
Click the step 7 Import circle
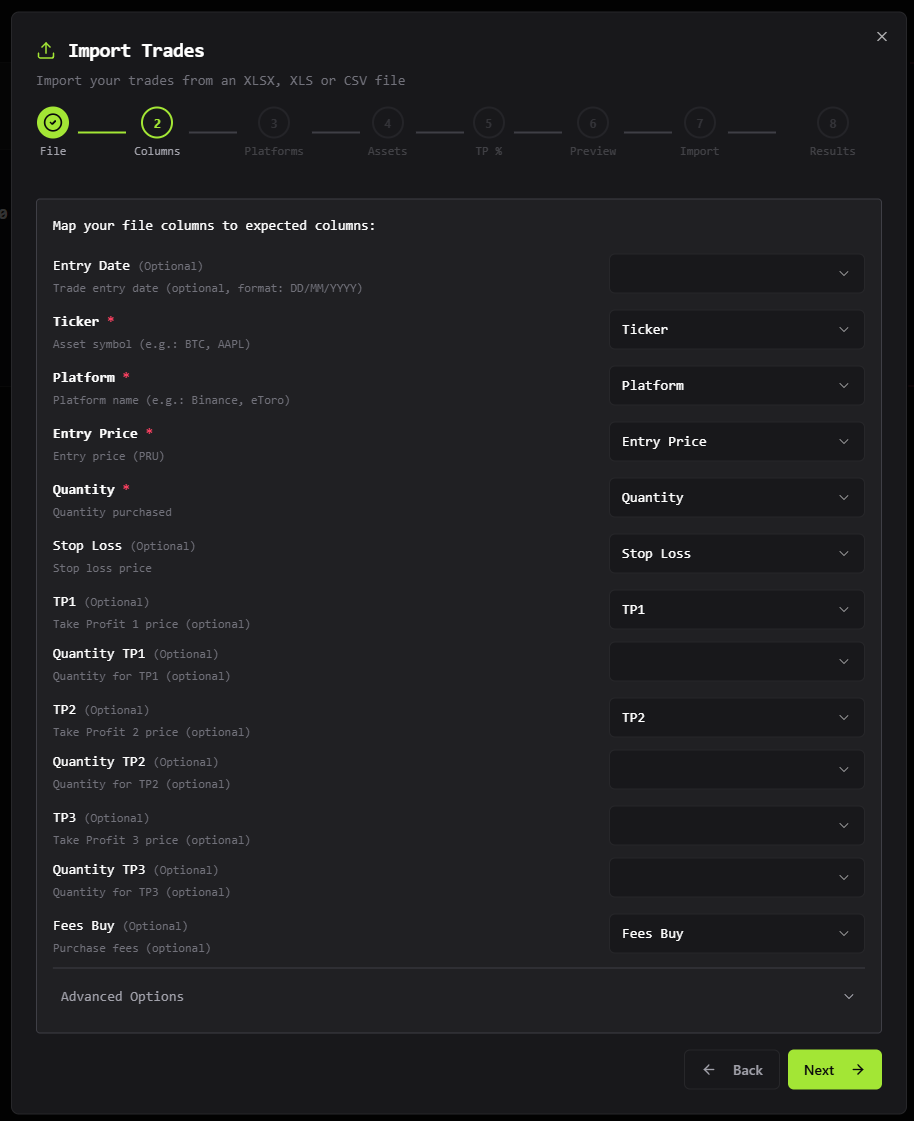tap(700, 123)
